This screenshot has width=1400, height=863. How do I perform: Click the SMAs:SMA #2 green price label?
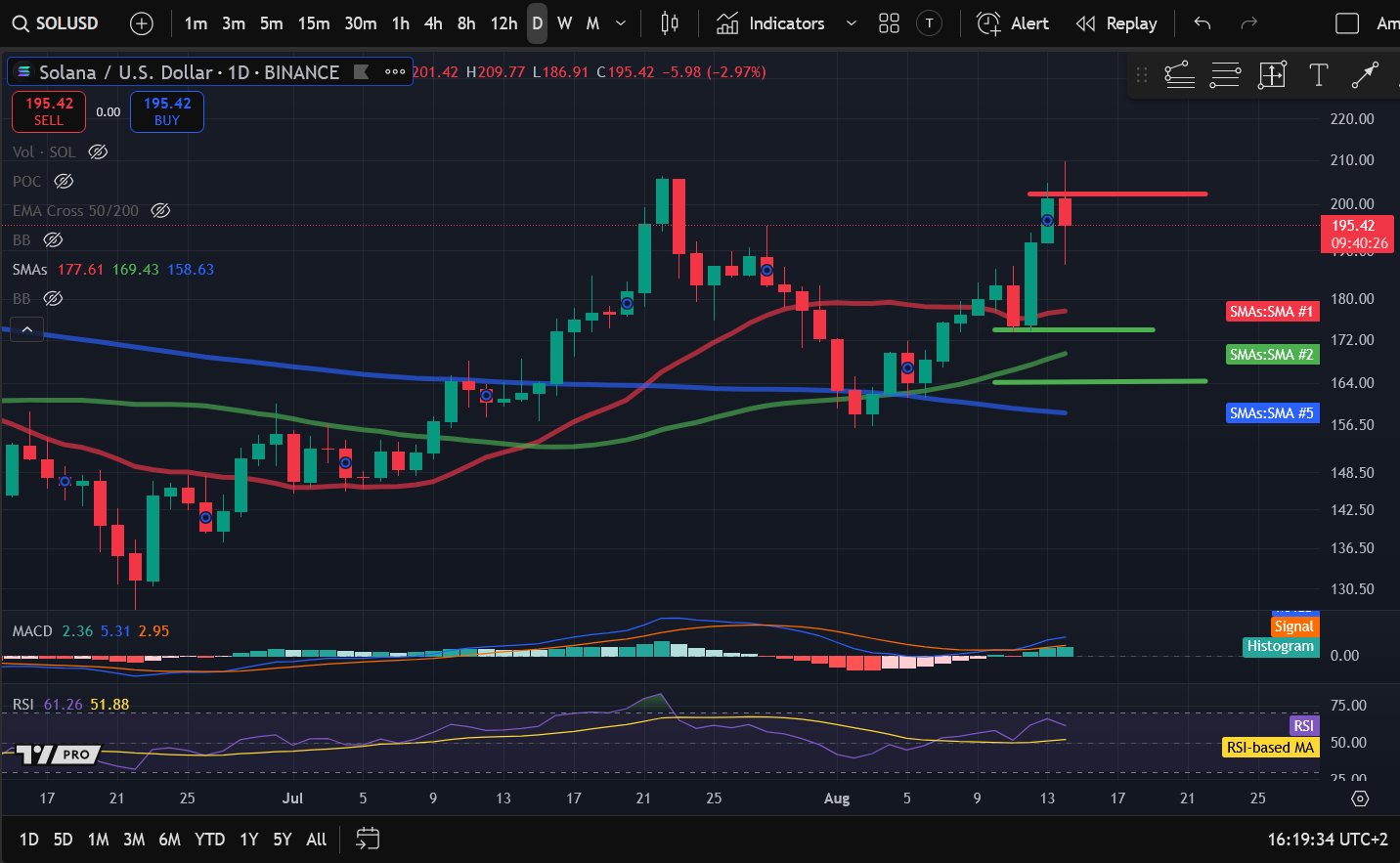(1272, 355)
